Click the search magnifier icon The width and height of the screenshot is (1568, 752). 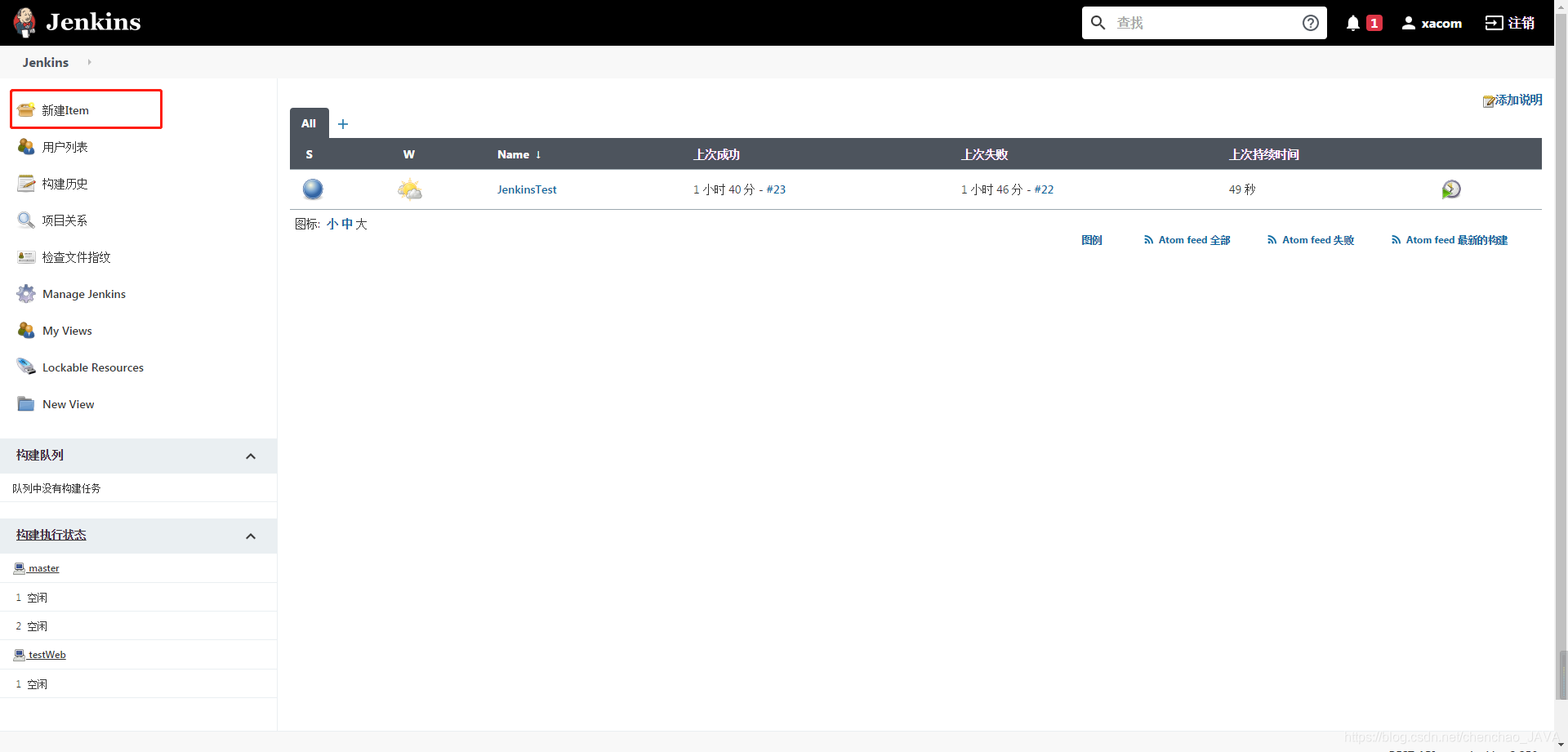click(x=1098, y=23)
